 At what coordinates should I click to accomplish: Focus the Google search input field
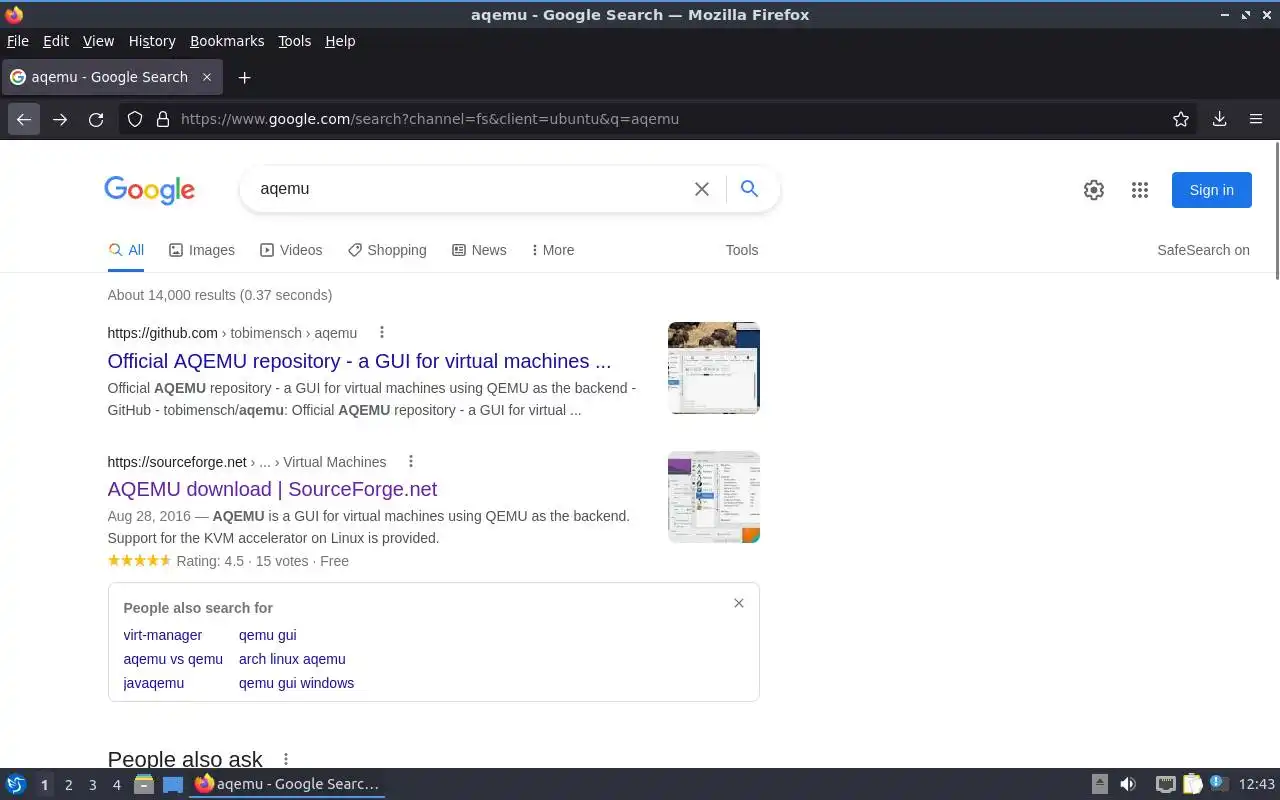[470, 189]
